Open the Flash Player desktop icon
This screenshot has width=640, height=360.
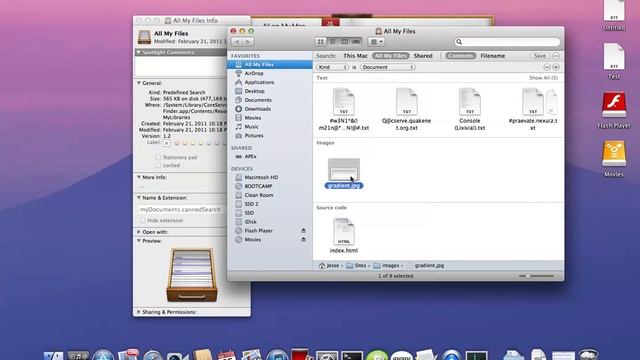click(x=614, y=110)
